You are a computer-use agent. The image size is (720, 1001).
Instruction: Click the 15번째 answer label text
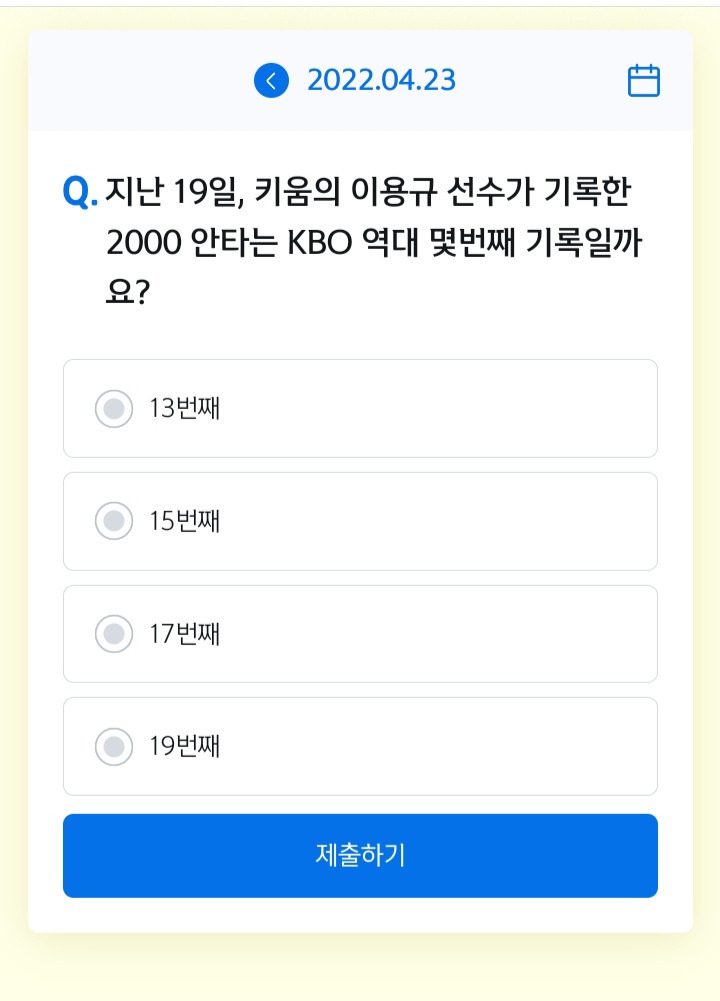click(x=184, y=521)
